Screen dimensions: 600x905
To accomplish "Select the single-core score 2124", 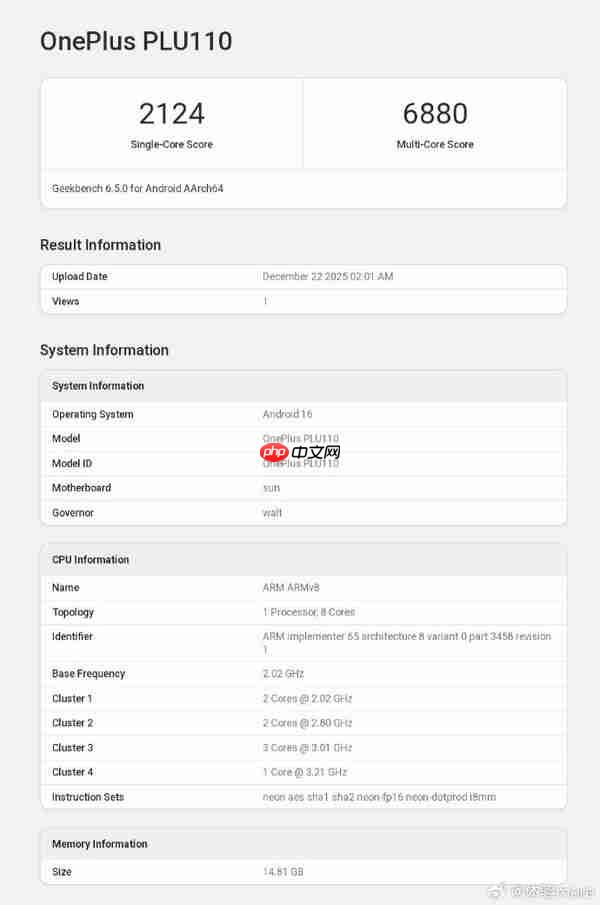I will (x=171, y=113).
